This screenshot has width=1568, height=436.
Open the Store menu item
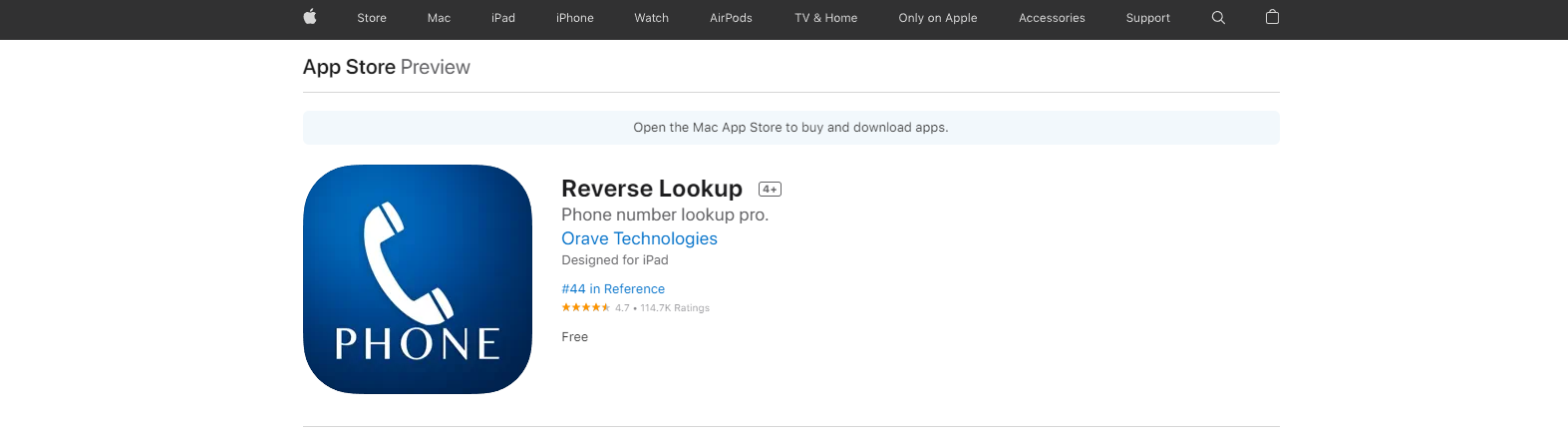click(x=372, y=18)
